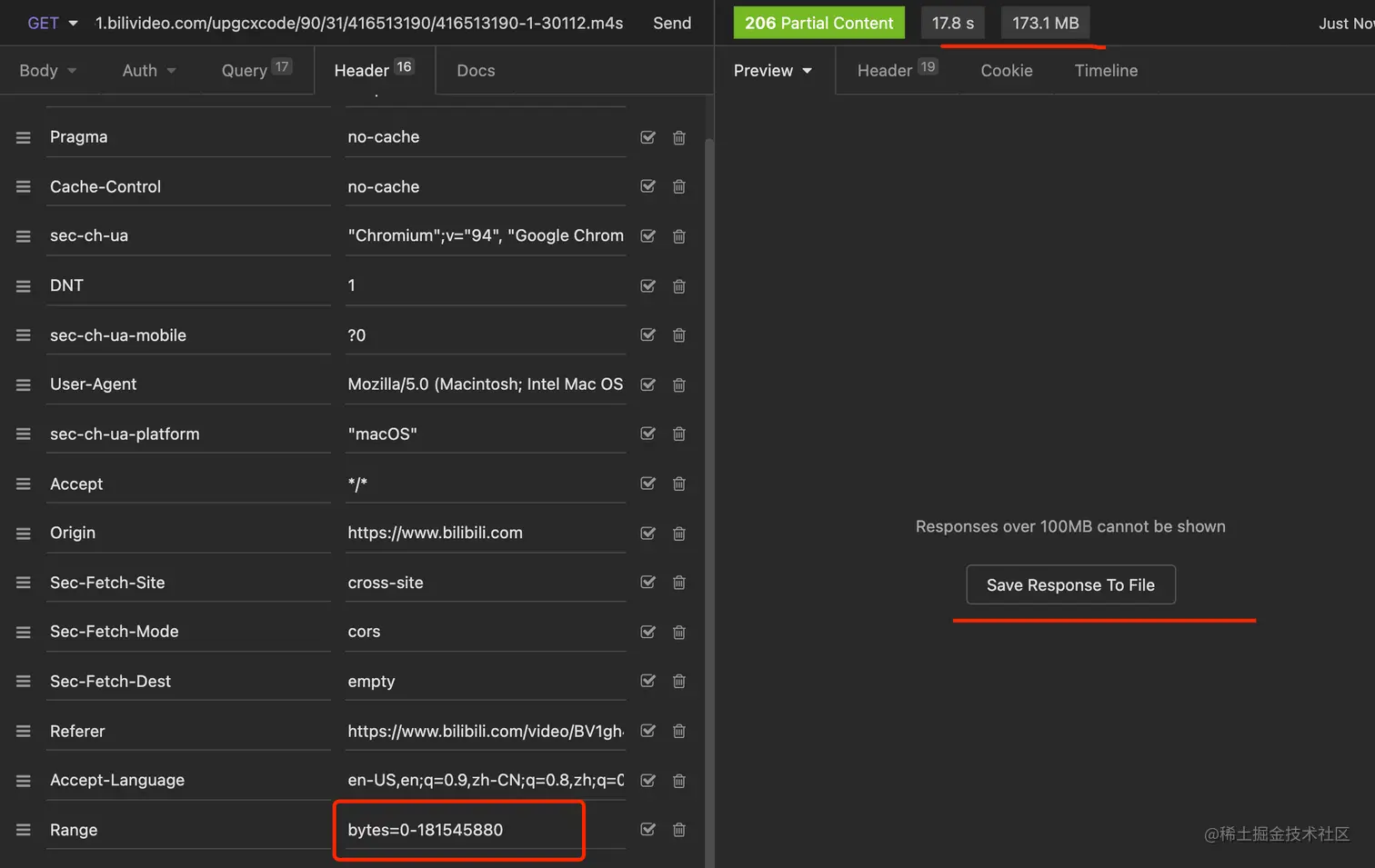This screenshot has width=1375, height=868.
Task: View the response Timeline tab
Action: click(1106, 70)
